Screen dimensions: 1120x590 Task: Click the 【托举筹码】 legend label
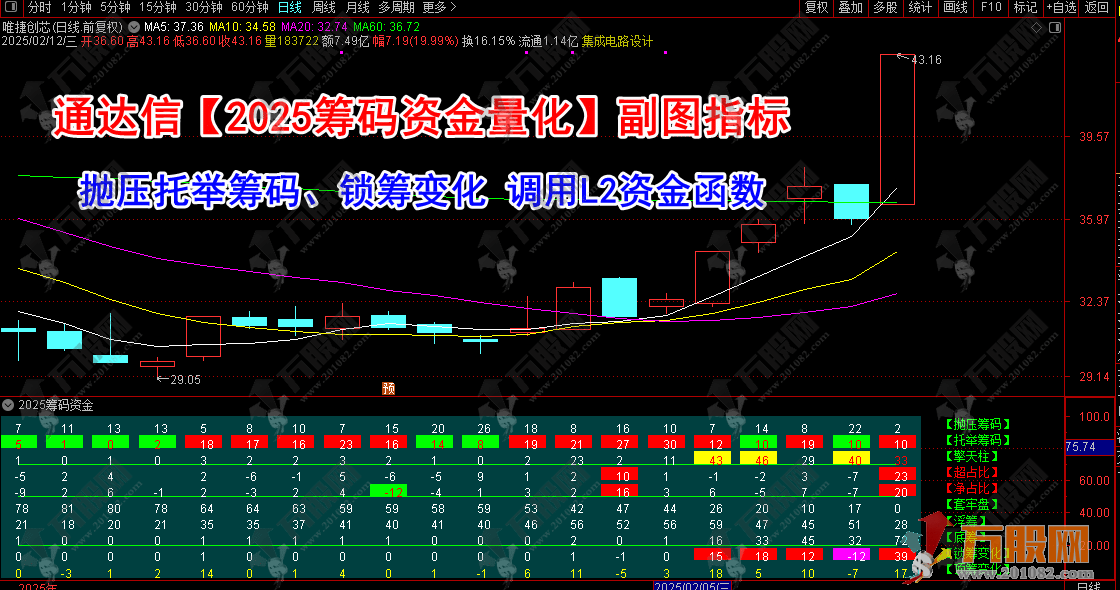click(x=978, y=441)
